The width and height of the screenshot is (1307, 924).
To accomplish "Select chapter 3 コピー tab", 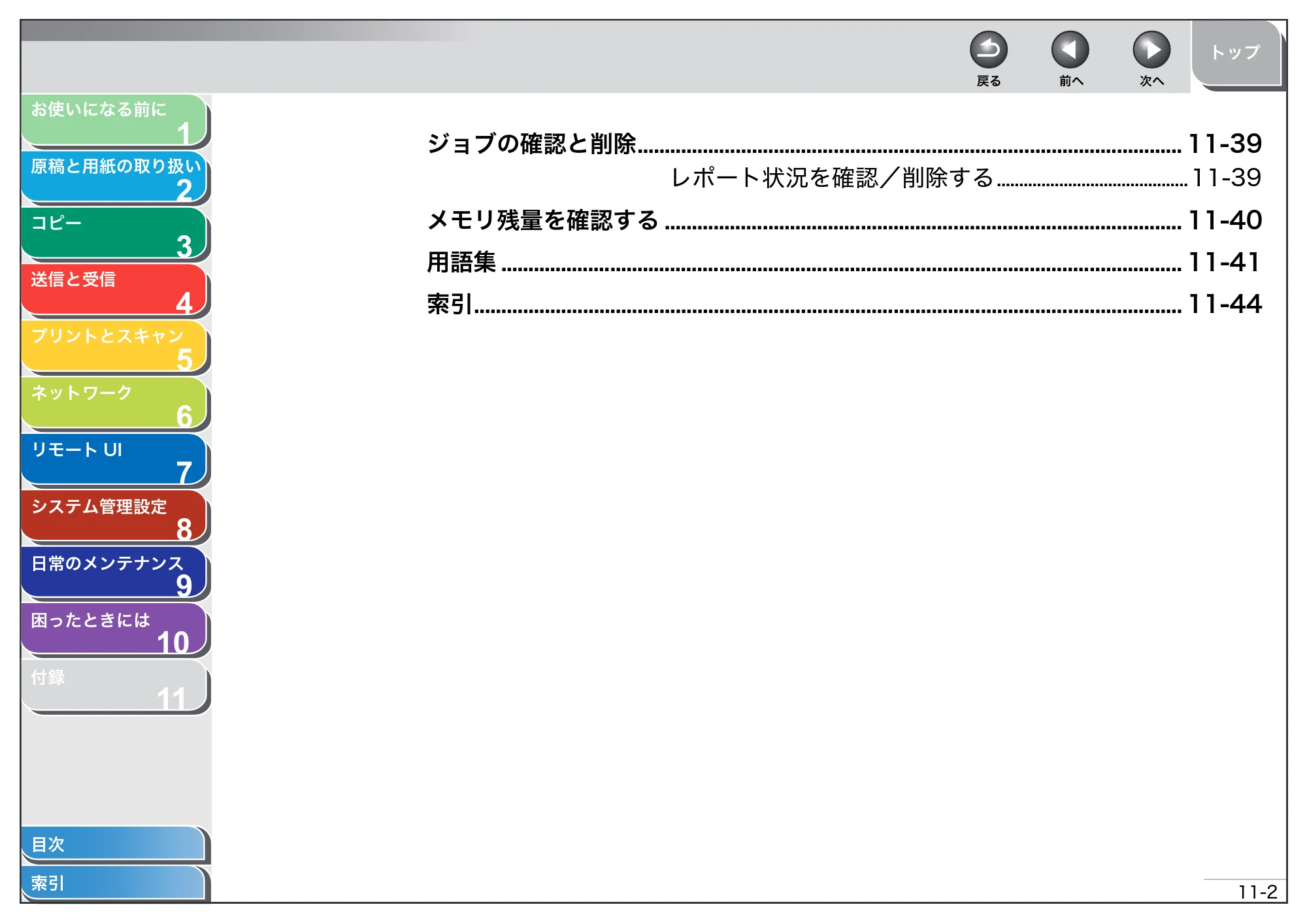I will (114, 233).
